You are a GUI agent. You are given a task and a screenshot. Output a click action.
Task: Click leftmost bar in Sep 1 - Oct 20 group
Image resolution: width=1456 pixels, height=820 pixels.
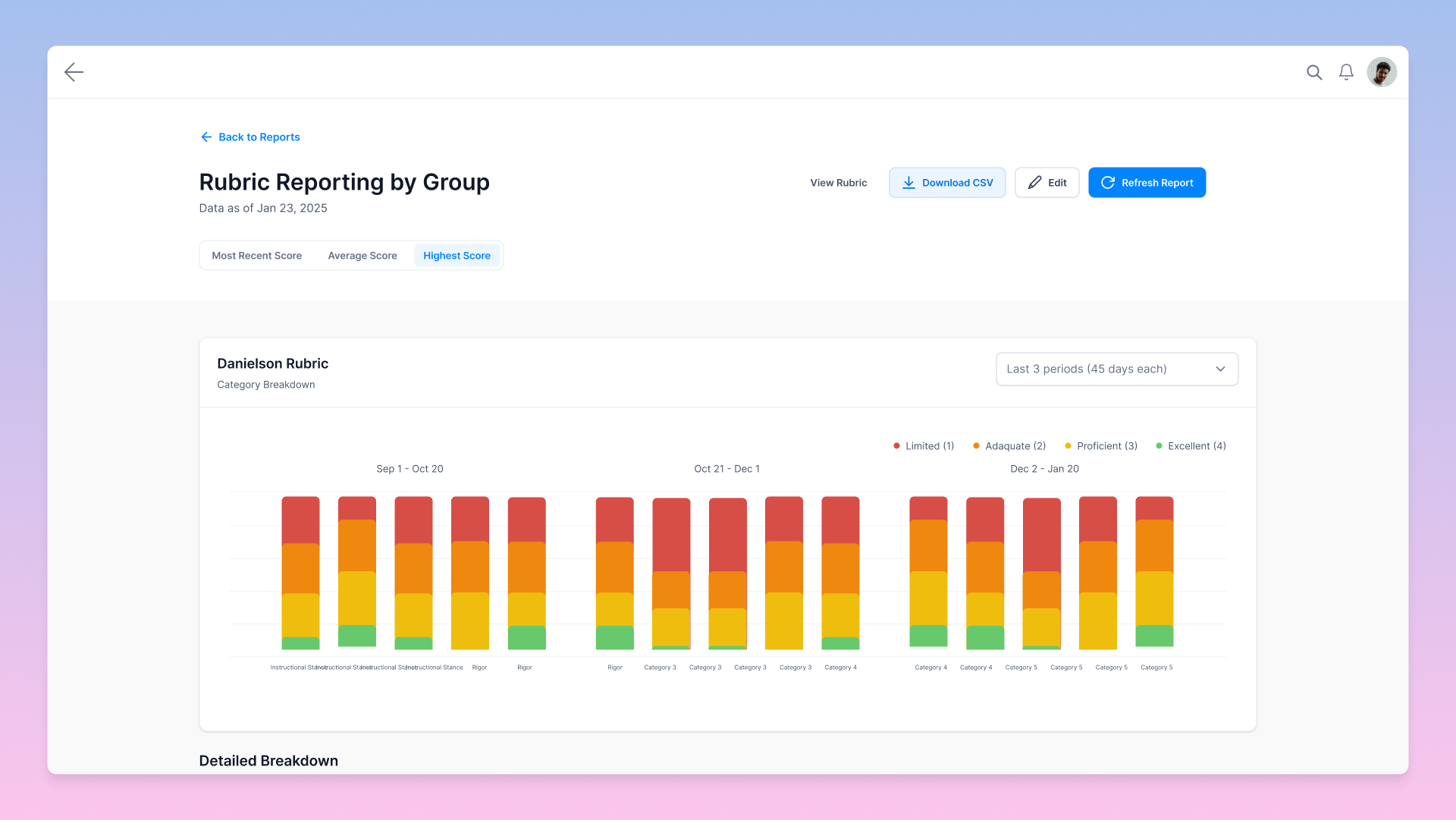point(300,573)
